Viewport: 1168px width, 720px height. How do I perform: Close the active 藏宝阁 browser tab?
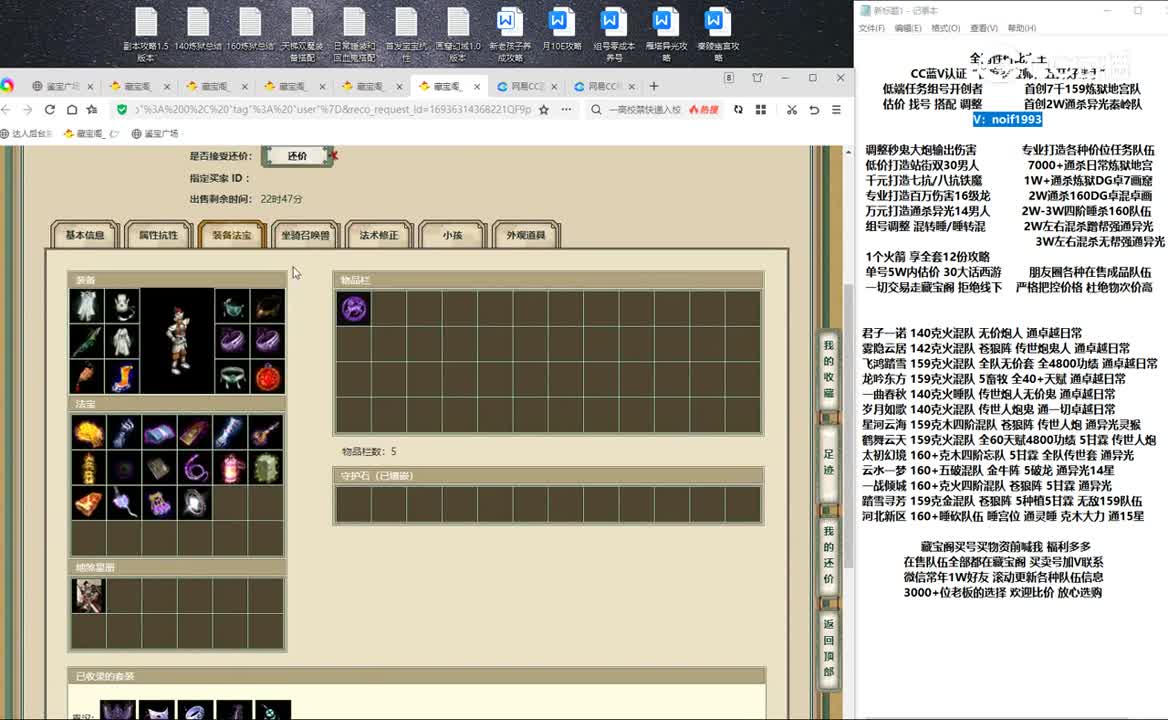tap(477, 86)
